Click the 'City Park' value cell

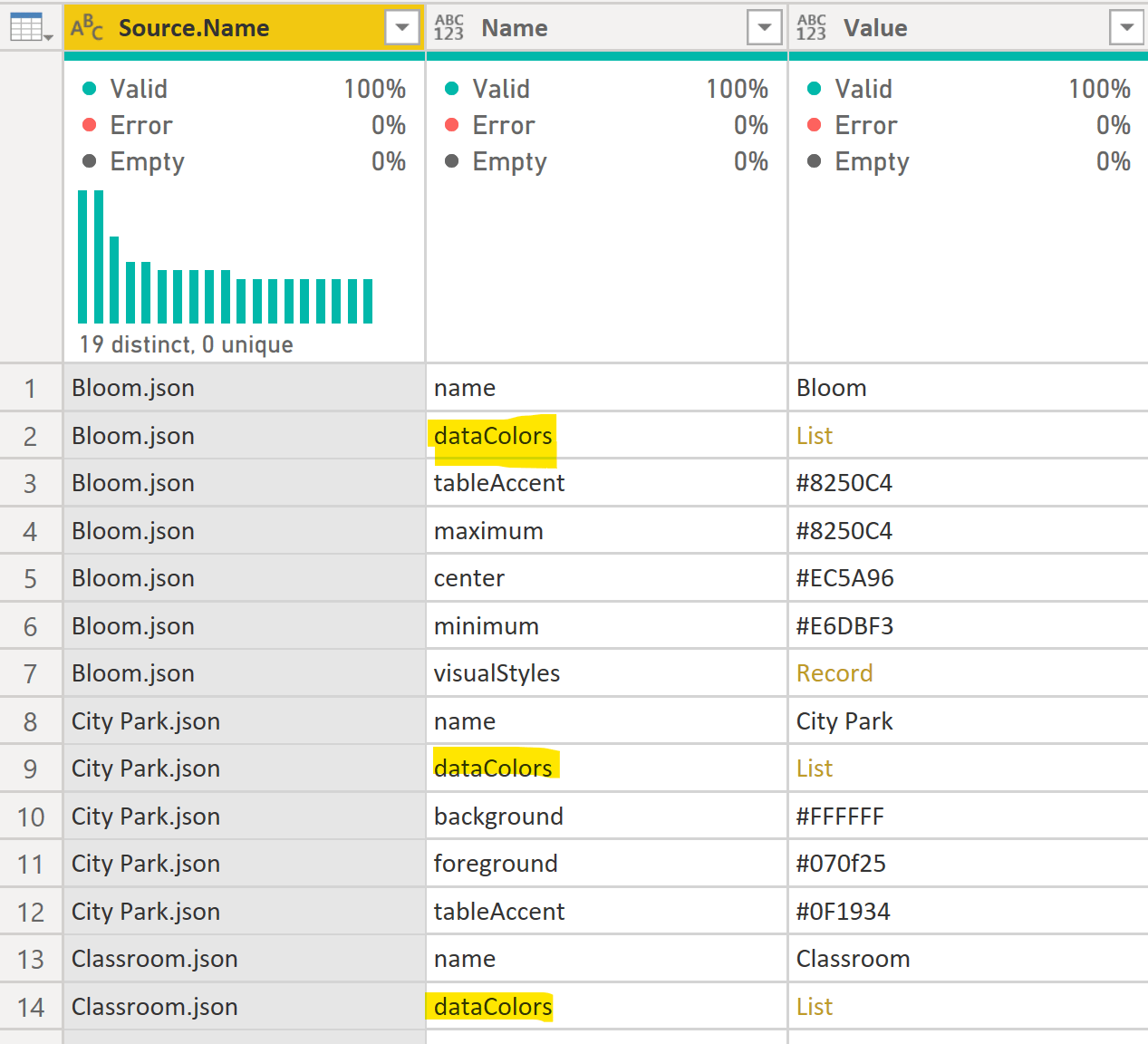point(969,721)
